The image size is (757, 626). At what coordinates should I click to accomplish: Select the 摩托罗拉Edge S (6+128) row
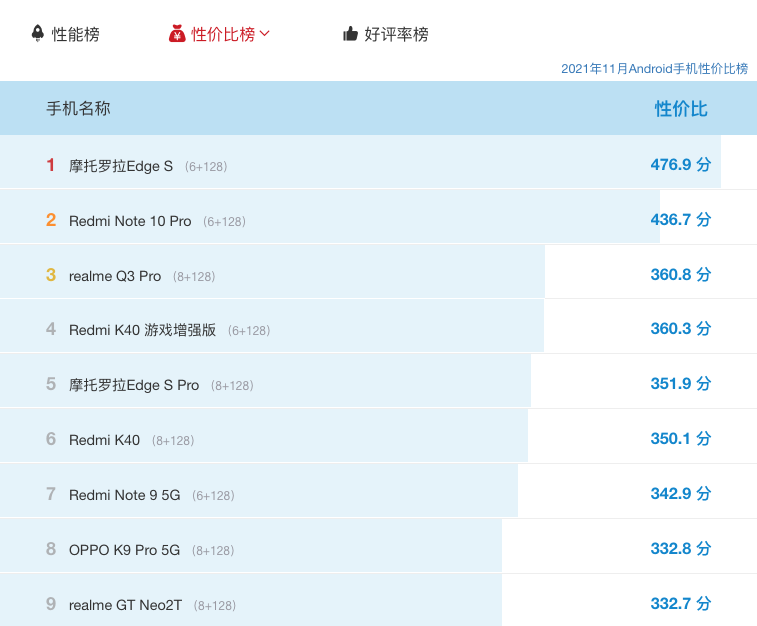coord(378,162)
